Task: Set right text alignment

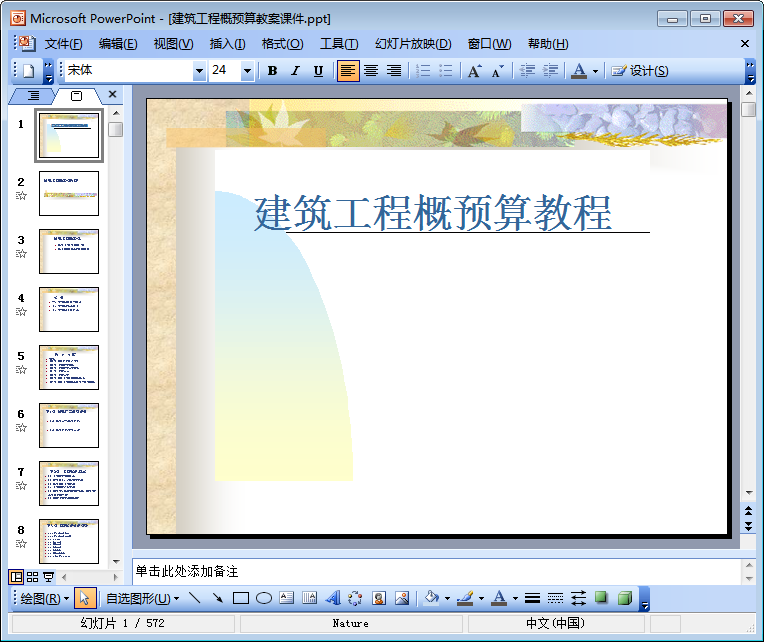Action: tap(394, 71)
